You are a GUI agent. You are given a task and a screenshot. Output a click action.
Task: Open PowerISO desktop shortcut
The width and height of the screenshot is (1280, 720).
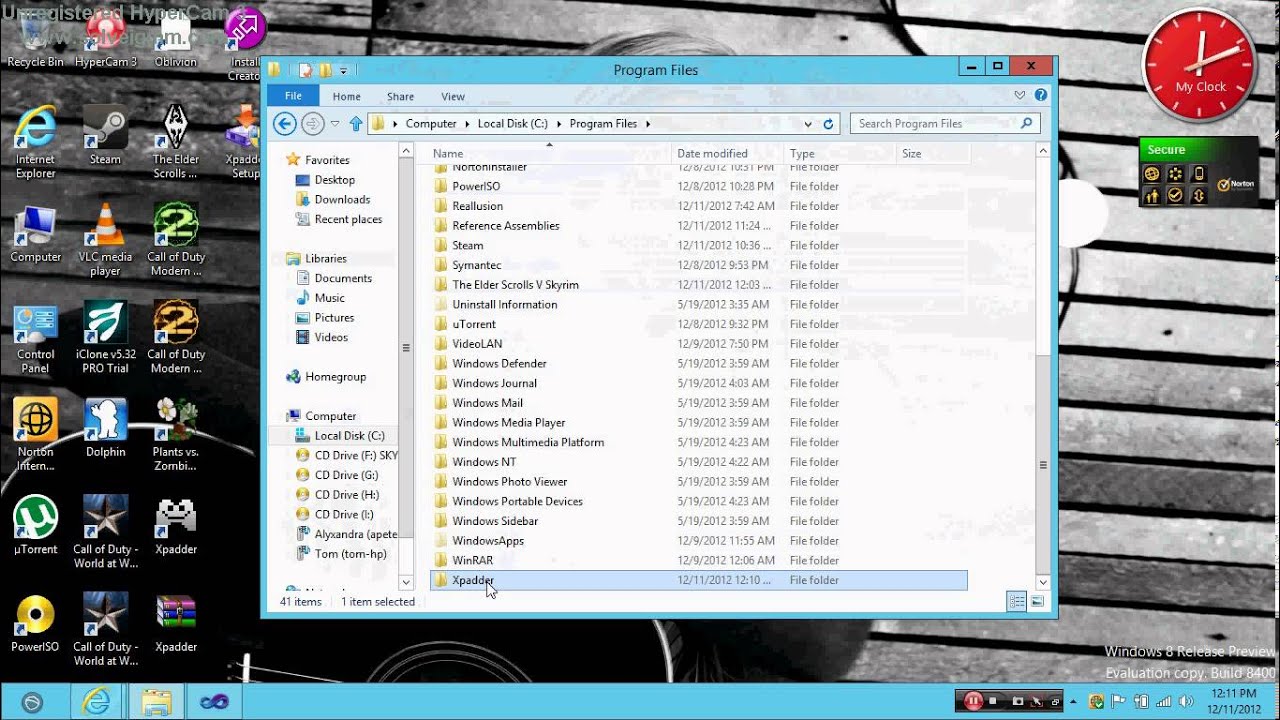point(35,622)
